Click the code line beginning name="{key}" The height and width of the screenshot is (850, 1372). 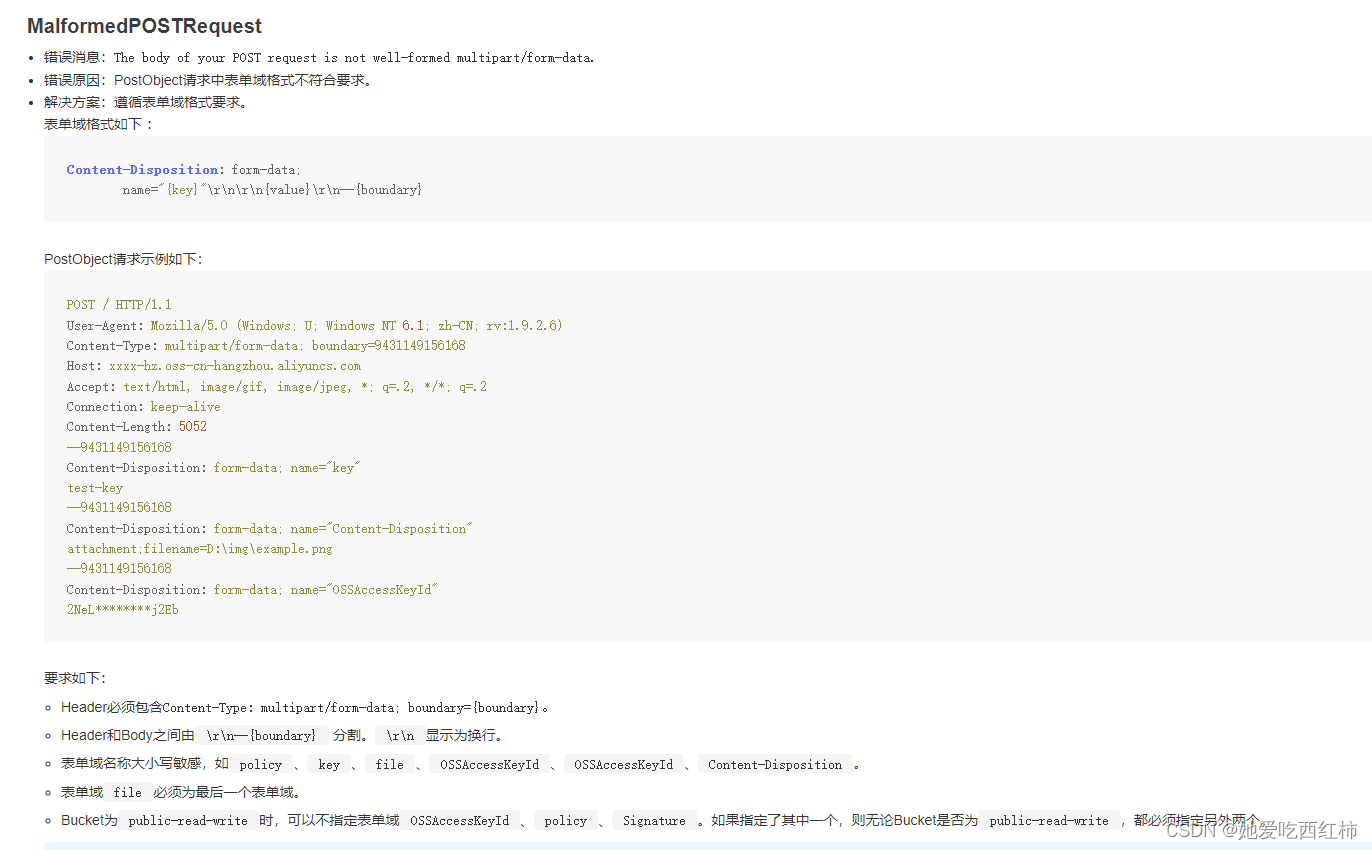click(272, 190)
